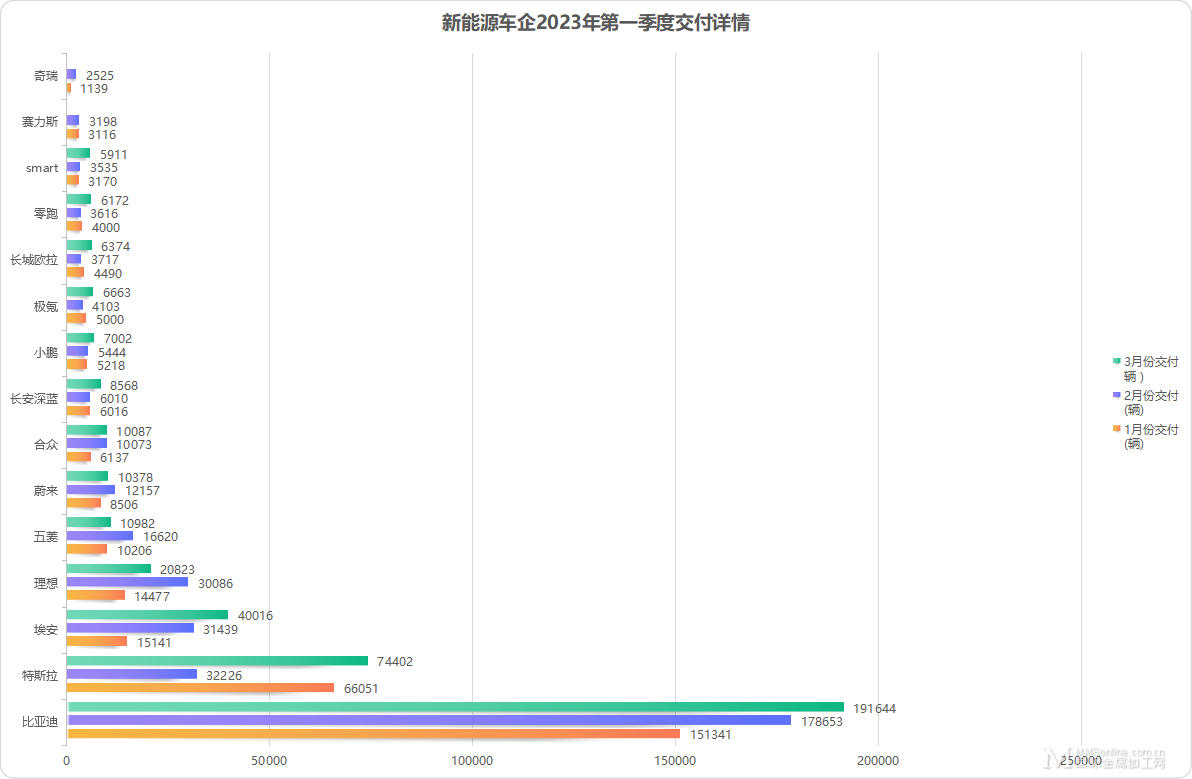This screenshot has width=1192, height=779.
Task: Click data label 7002
Action: (x=118, y=339)
